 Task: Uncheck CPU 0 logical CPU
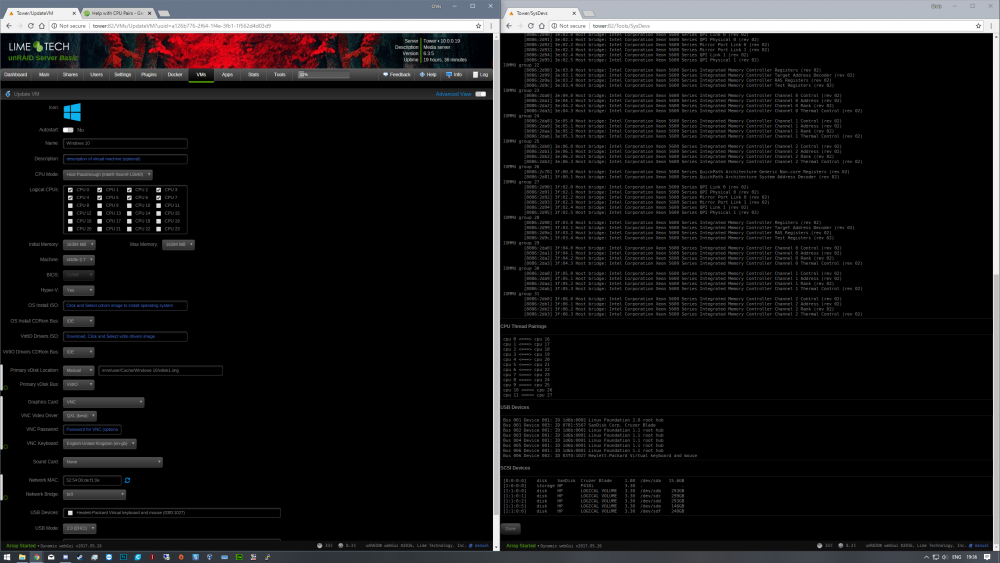(x=70, y=190)
